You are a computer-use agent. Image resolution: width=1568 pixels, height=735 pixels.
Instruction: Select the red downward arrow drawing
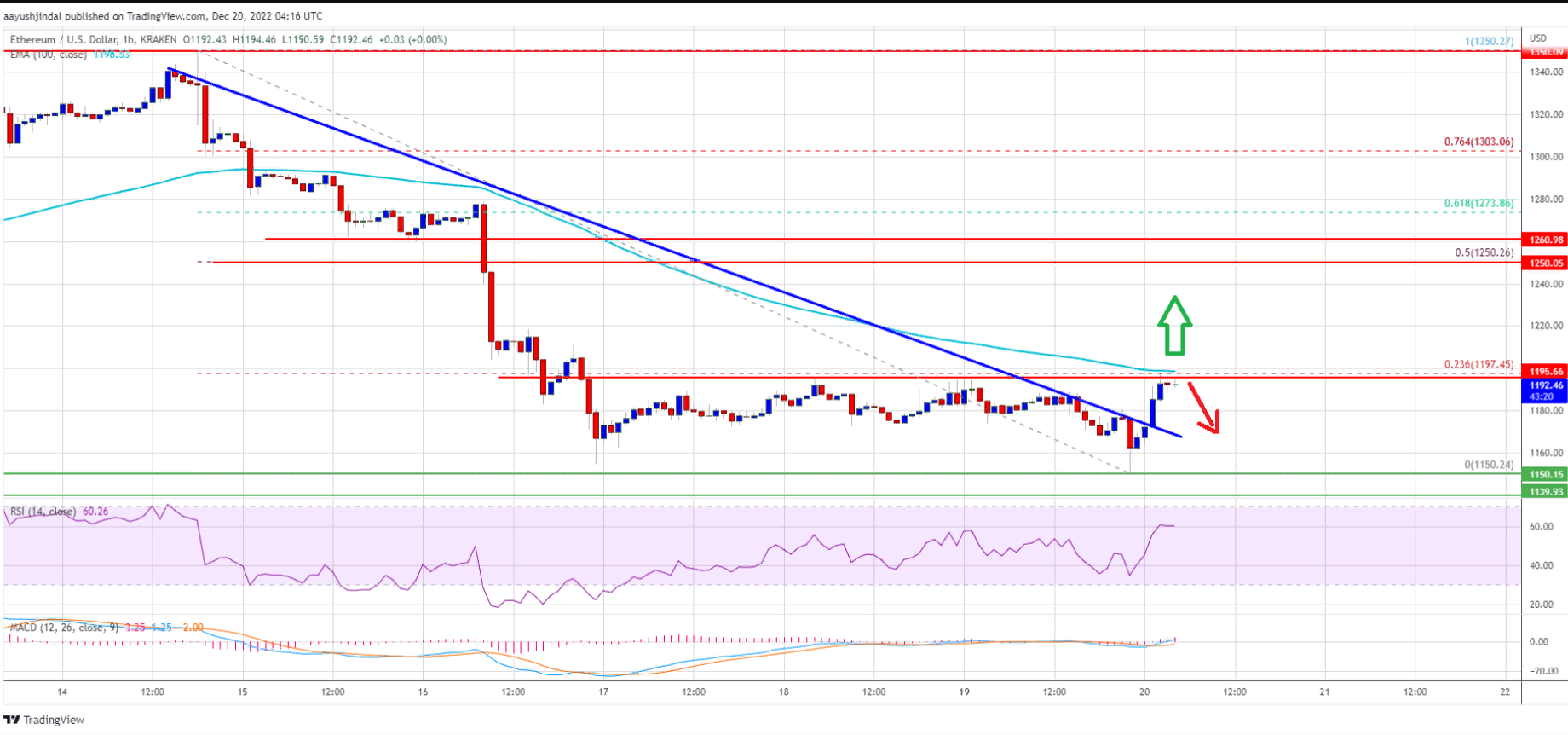click(x=1205, y=409)
